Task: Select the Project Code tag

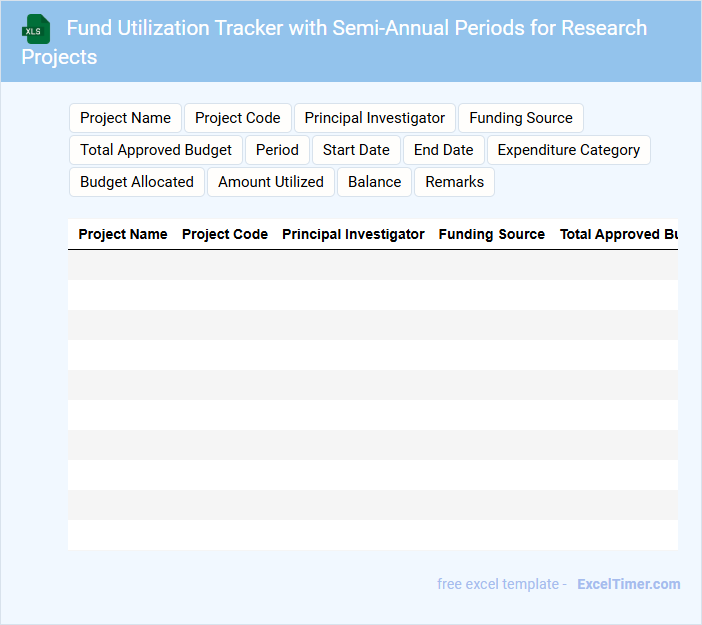Action: 238,118
